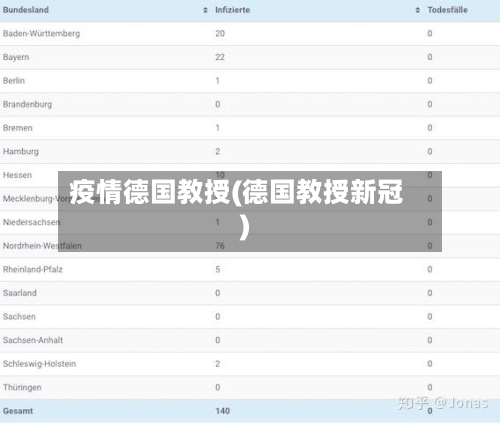
Task: Click sort arrows just before the Infizierte header
Action: (x=205, y=10)
